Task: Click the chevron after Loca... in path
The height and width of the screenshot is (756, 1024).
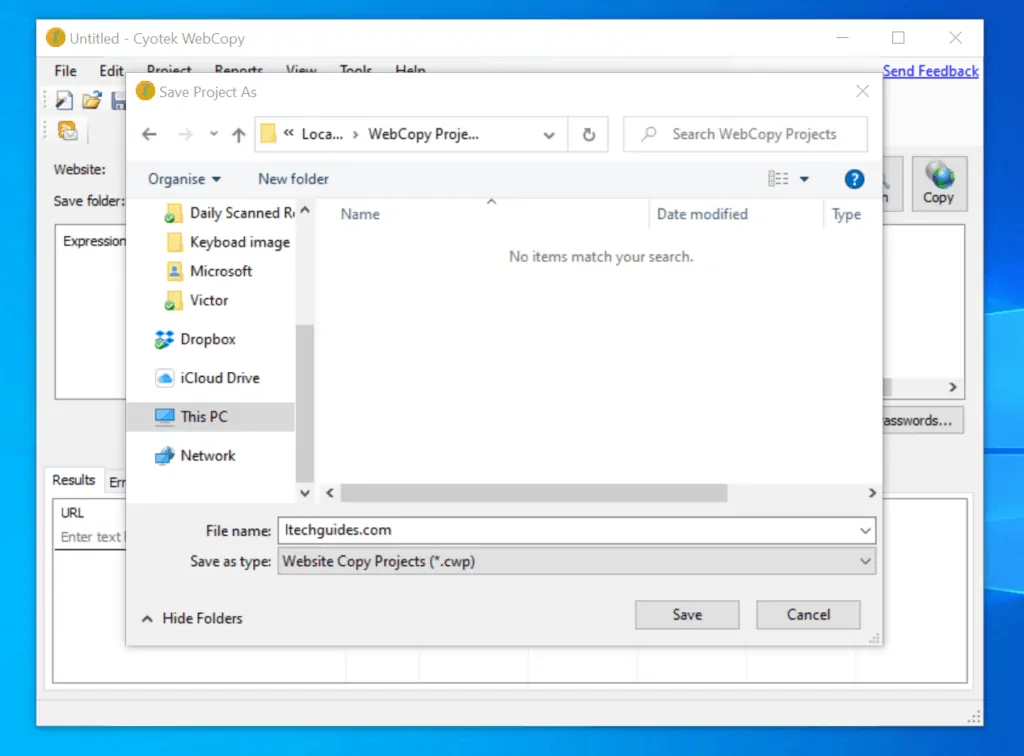Action: (355, 134)
